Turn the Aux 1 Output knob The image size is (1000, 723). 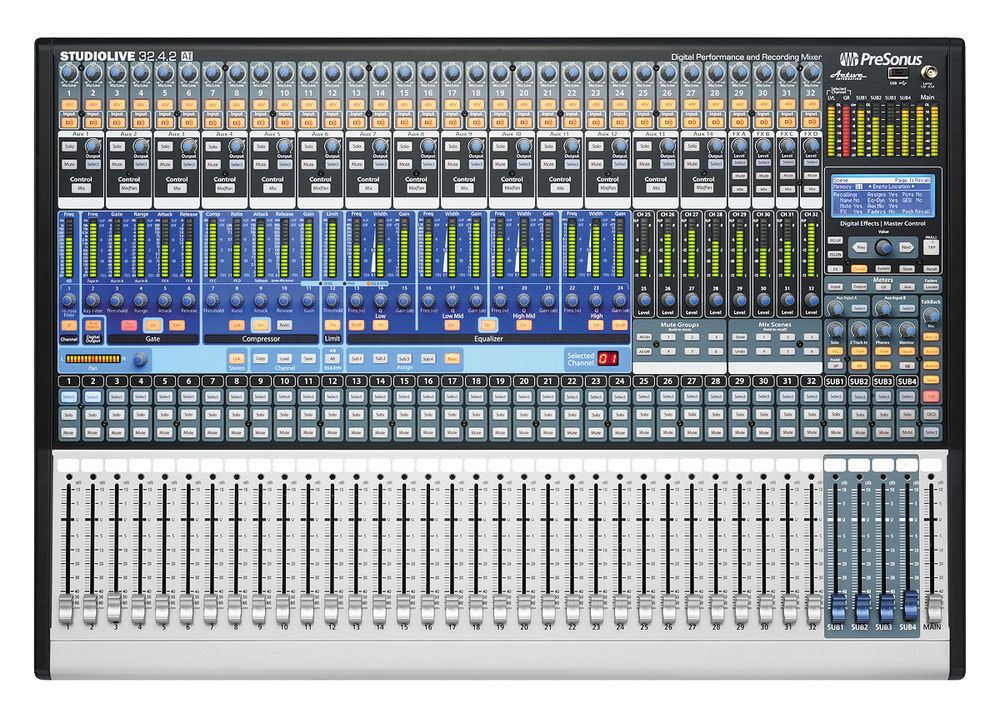93,146
